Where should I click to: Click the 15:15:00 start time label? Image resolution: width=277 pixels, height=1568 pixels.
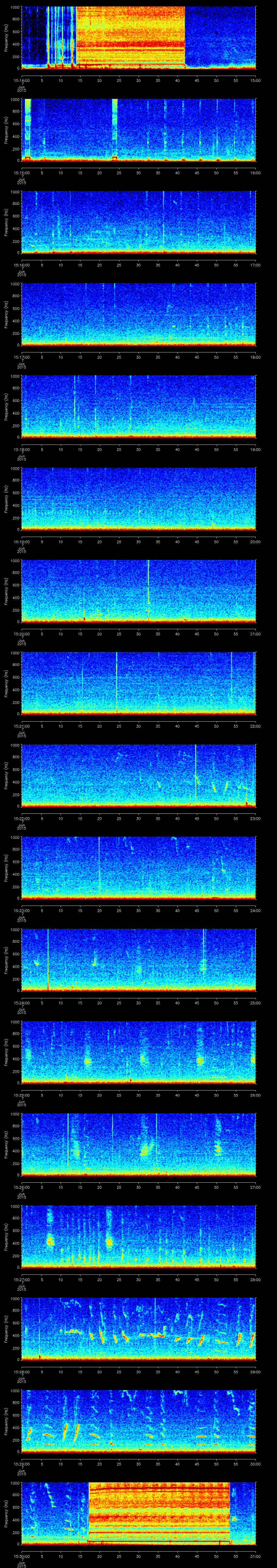pyautogui.click(x=22, y=173)
